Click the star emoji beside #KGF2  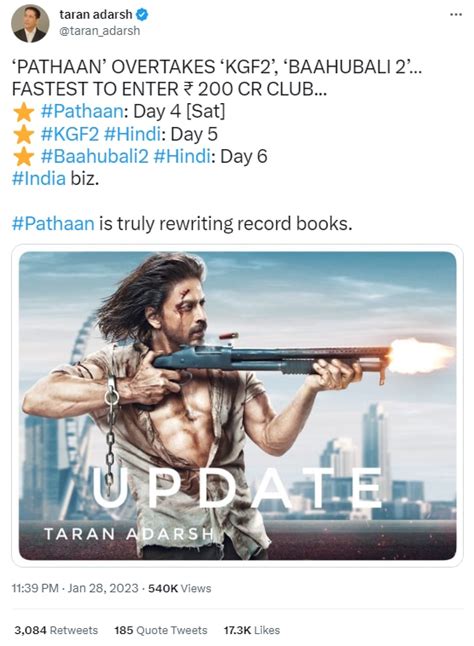(23, 135)
